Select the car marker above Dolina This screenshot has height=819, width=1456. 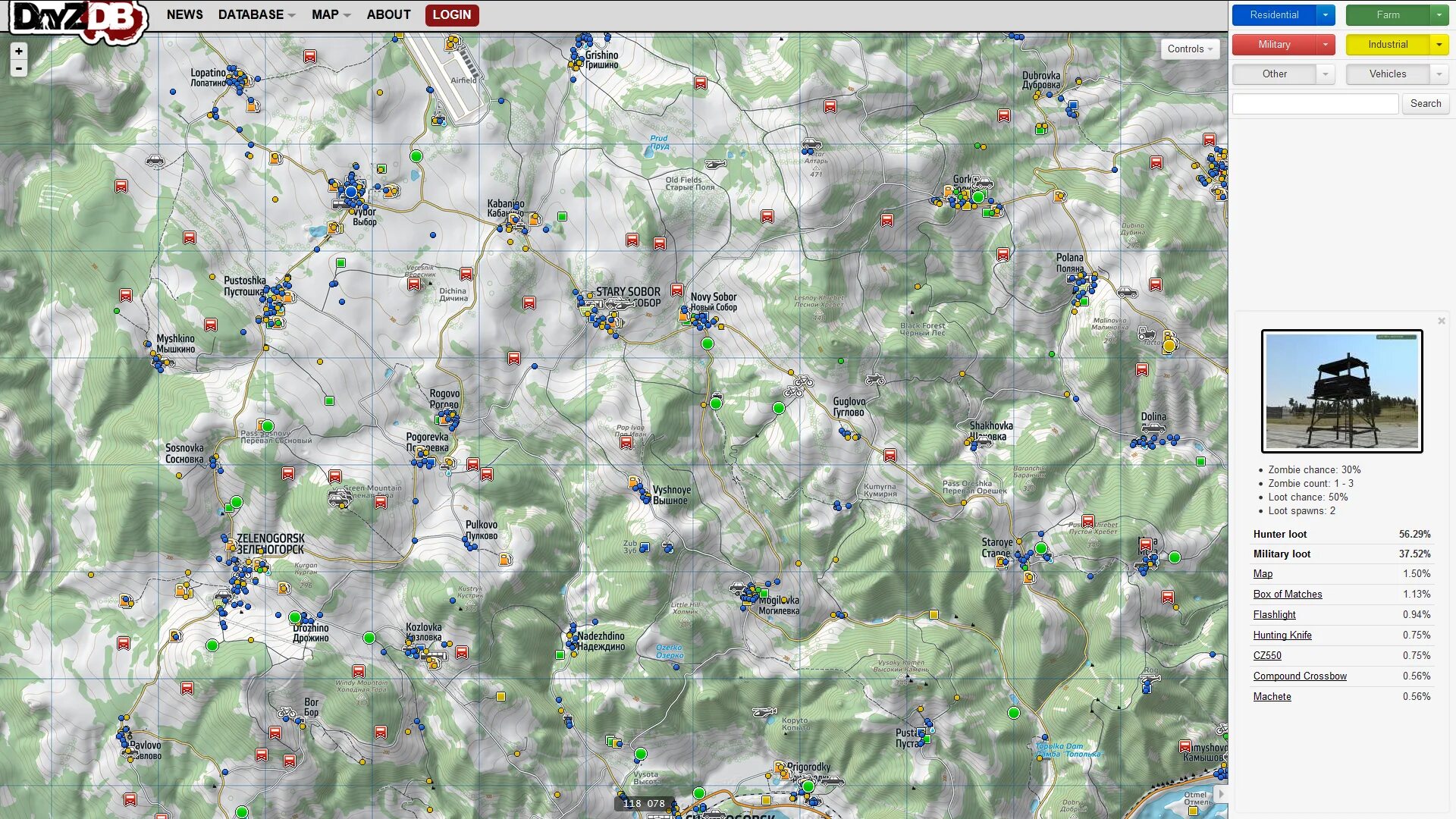pyautogui.click(x=1154, y=428)
